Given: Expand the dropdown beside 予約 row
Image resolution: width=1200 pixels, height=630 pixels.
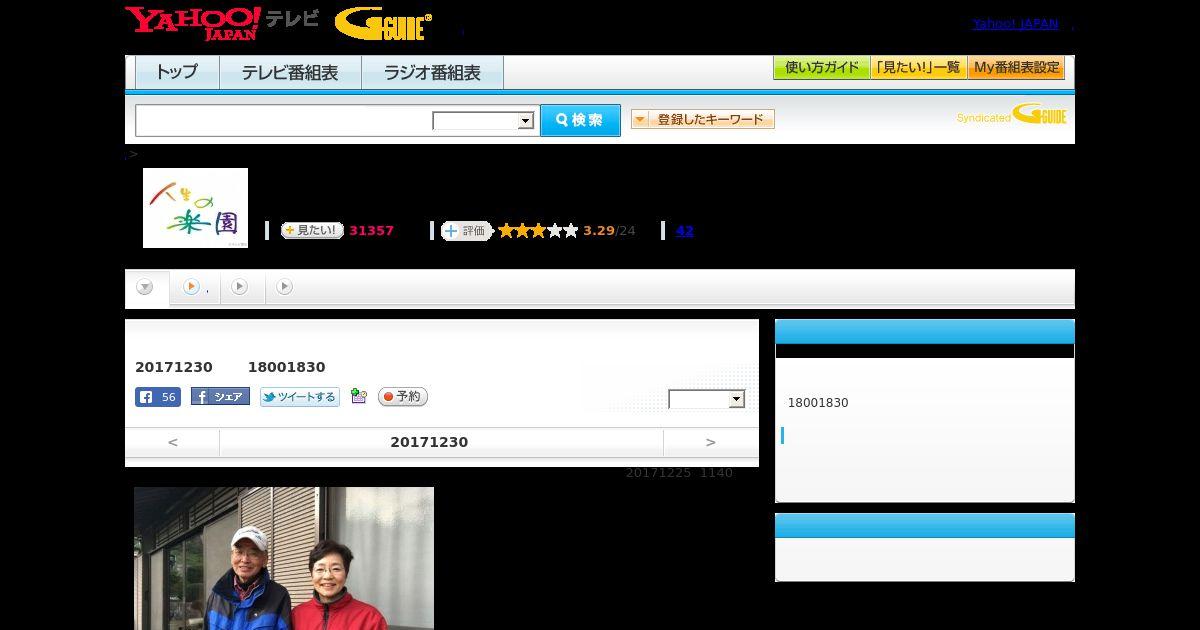Looking at the screenshot, I should [x=707, y=399].
